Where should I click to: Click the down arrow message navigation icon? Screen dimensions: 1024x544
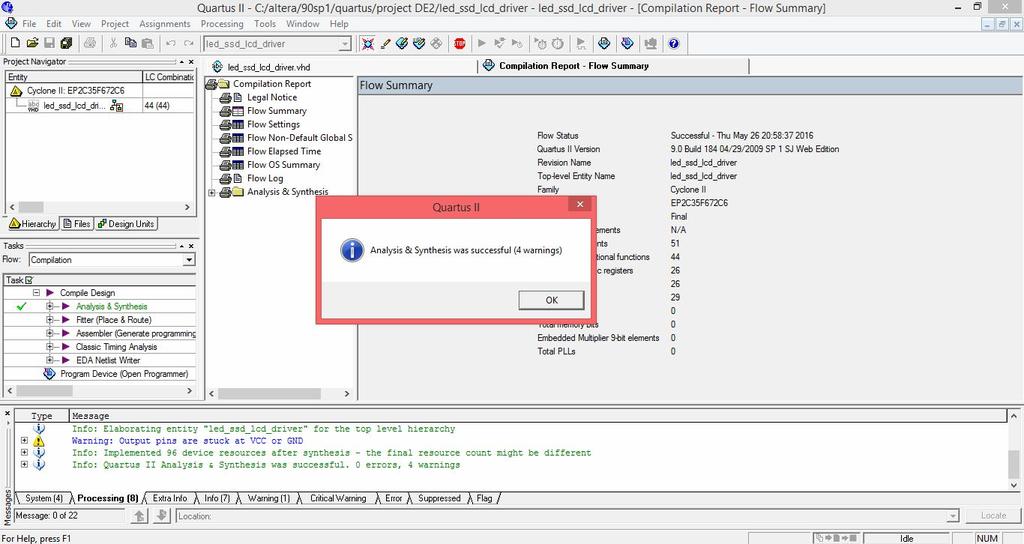(x=162, y=516)
